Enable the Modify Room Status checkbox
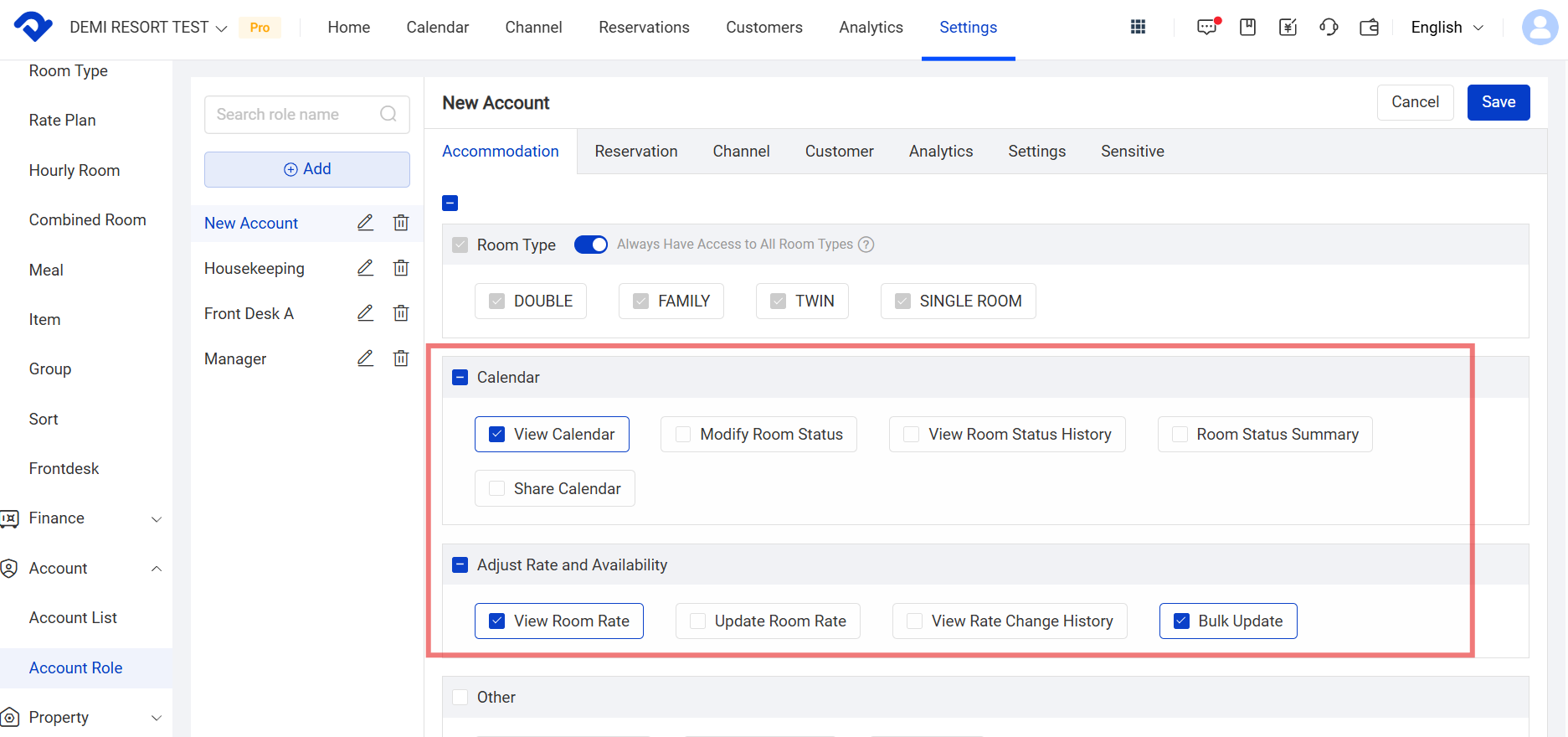The width and height of the screenshot is (1568, 737). [x=683, y=435]
